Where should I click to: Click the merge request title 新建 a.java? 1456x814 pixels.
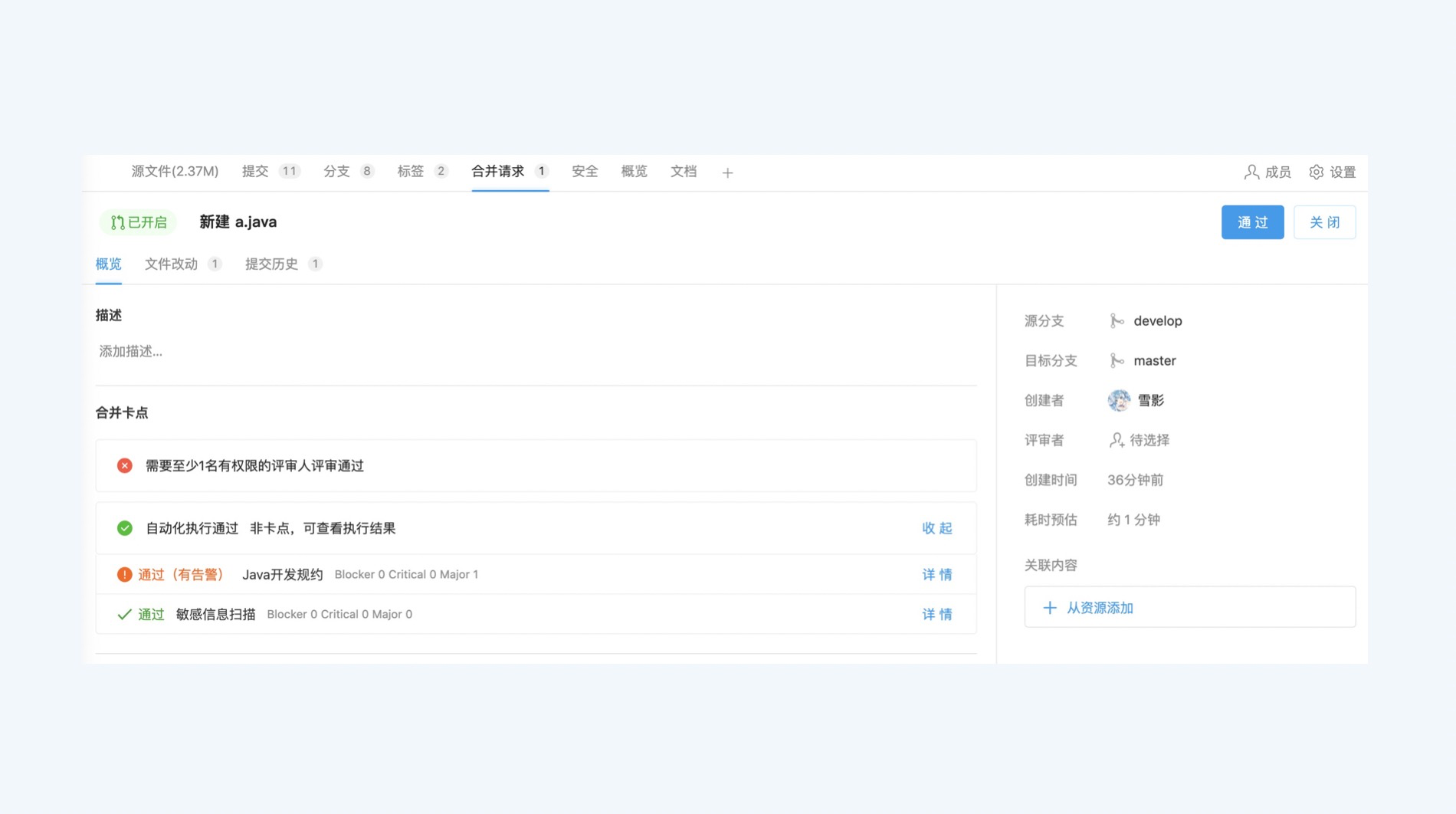[x=238, y=222]
